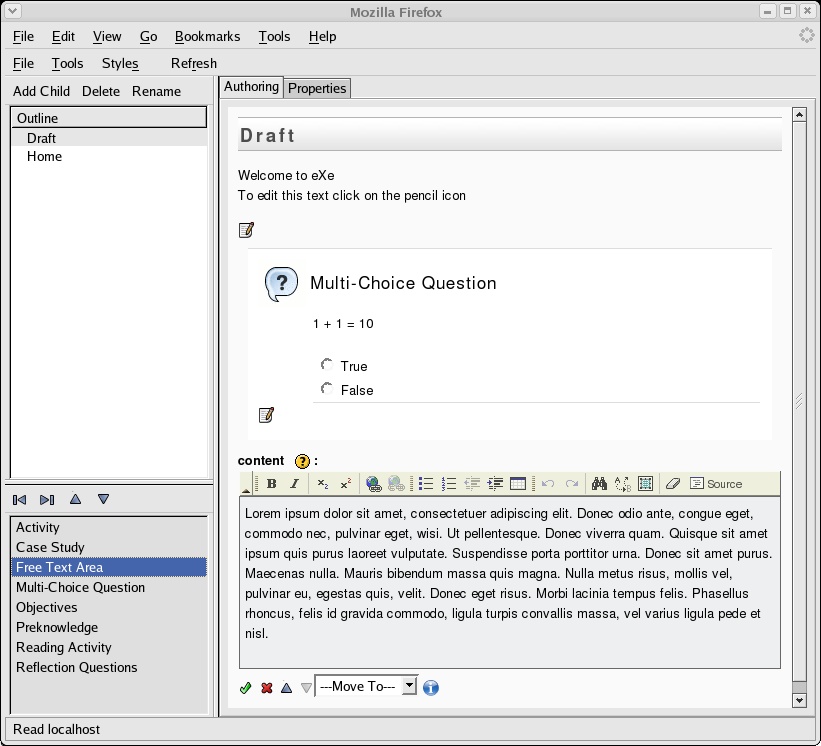This screenshot has height=746, width=821.
Task: Open the Replace text tool
Action: coord(623,484)
